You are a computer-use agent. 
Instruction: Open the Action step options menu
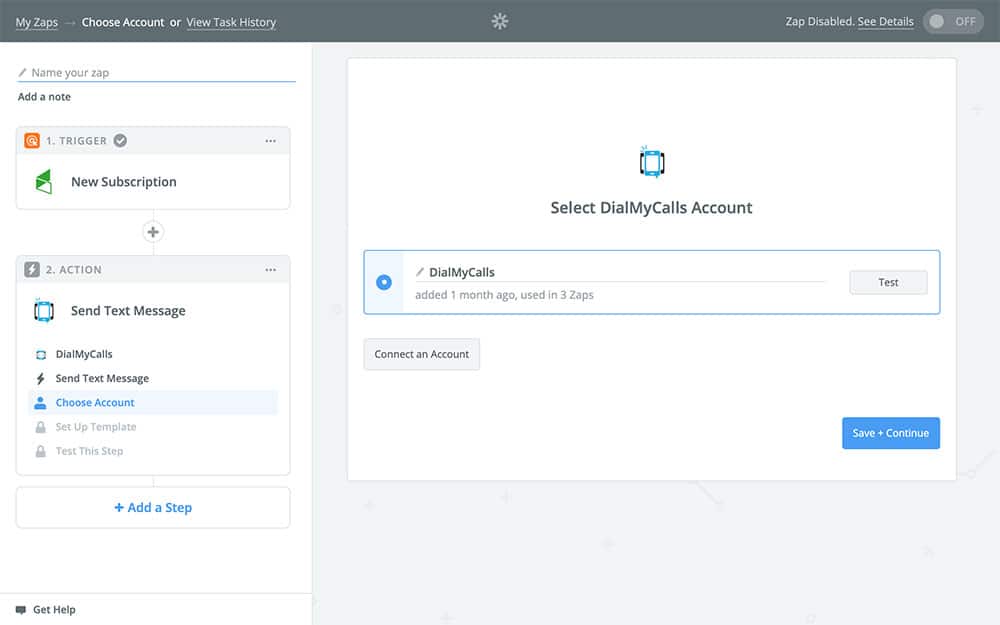[x=270, y=270]
